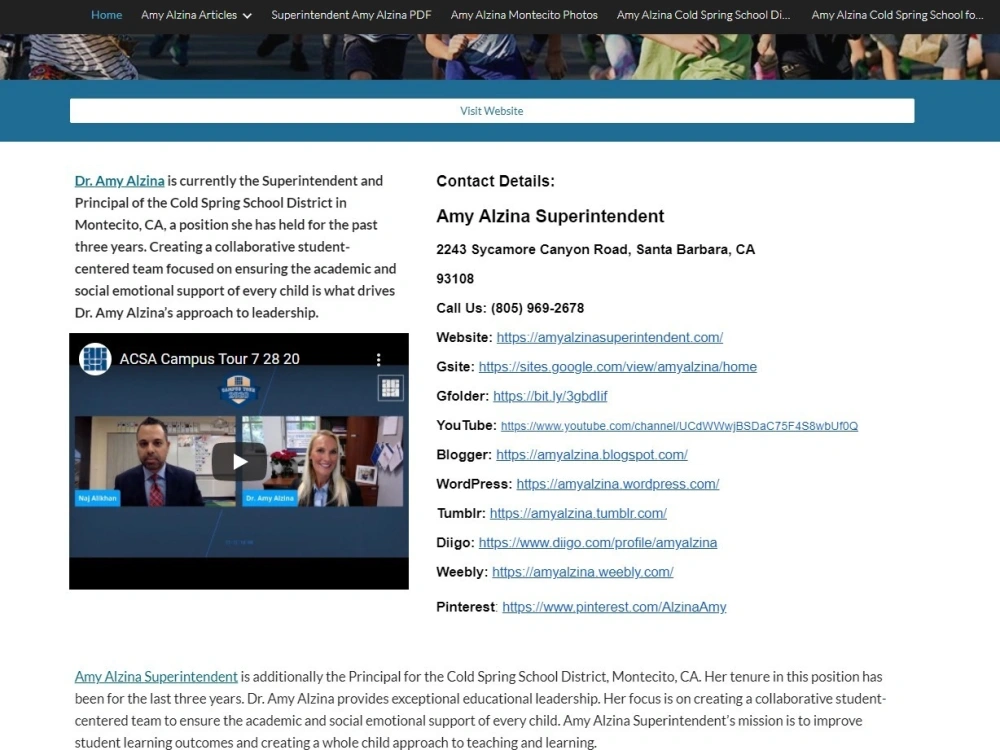Open Amy Alzina Montecito Photos page
Viewport: 1000px width, 750px height.
(524, 15)
